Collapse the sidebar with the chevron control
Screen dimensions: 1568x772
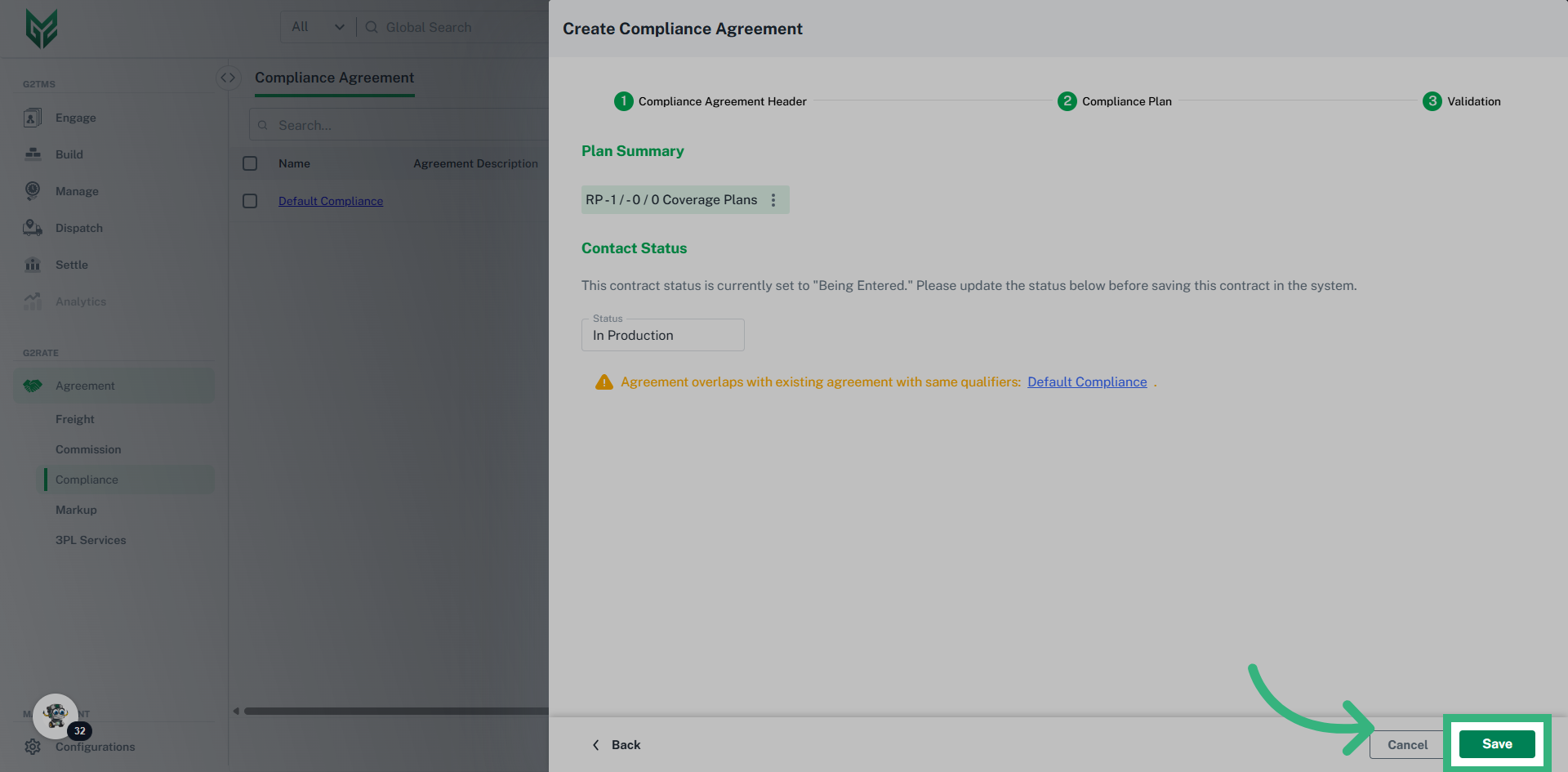(x=228, y=78)
